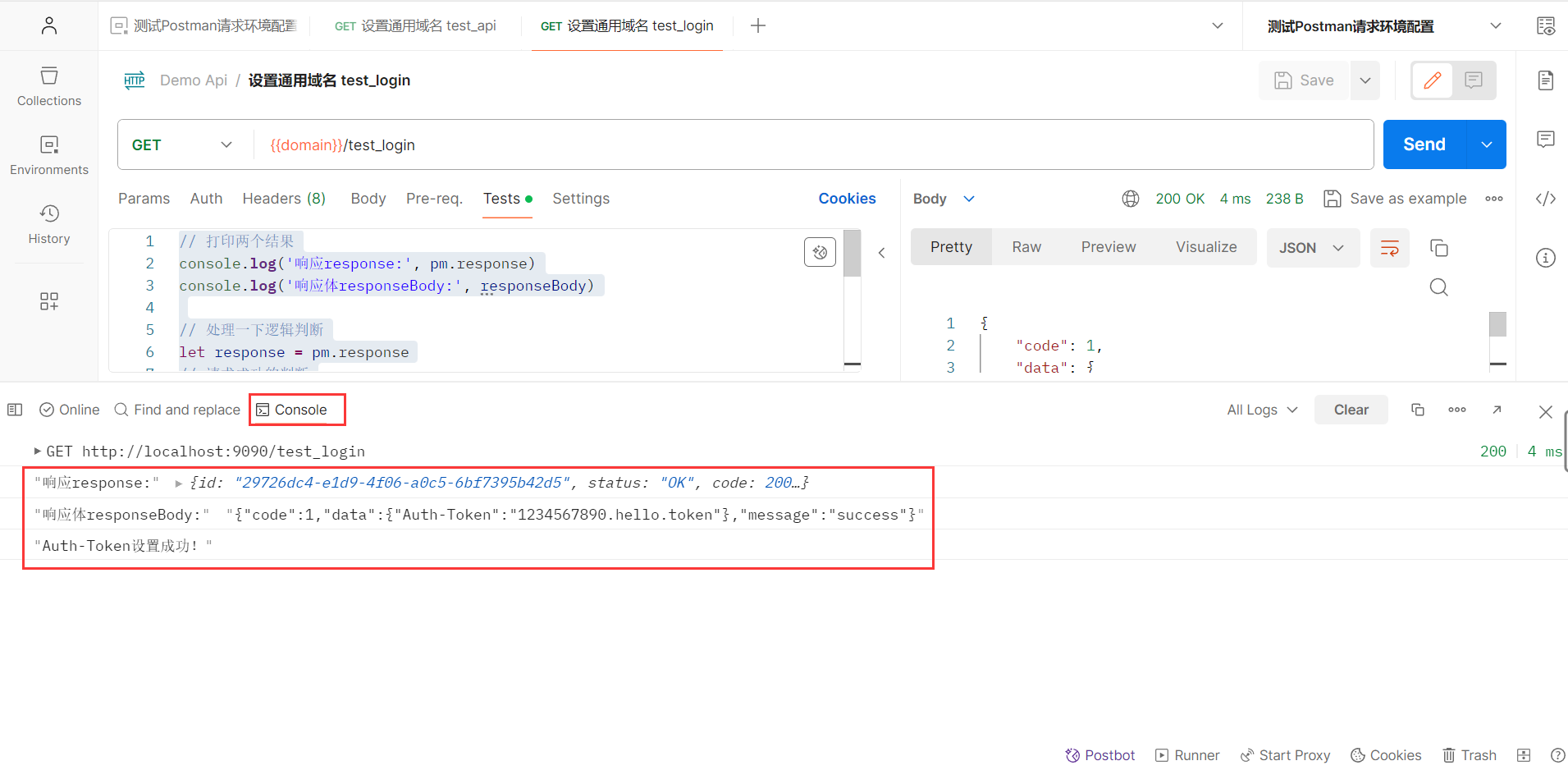
Task: Open the Runner
Action: coord(1186,755)
